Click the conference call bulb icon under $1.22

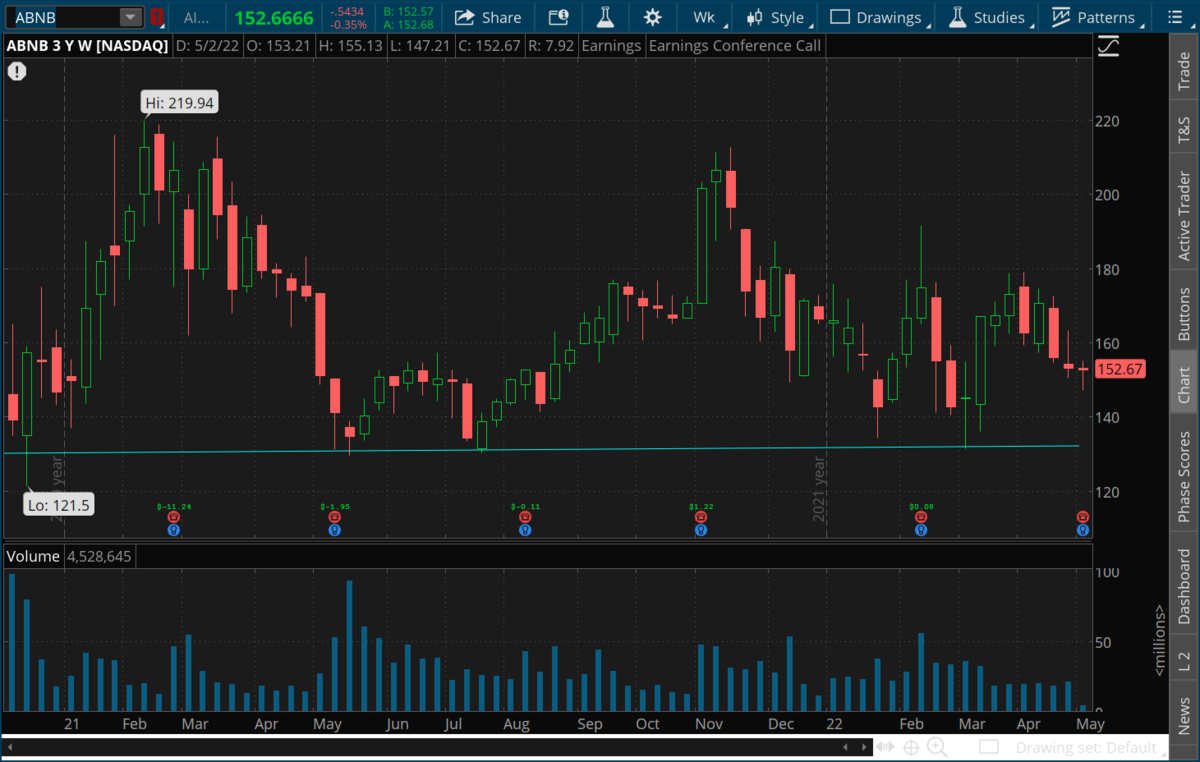[700, 530]
